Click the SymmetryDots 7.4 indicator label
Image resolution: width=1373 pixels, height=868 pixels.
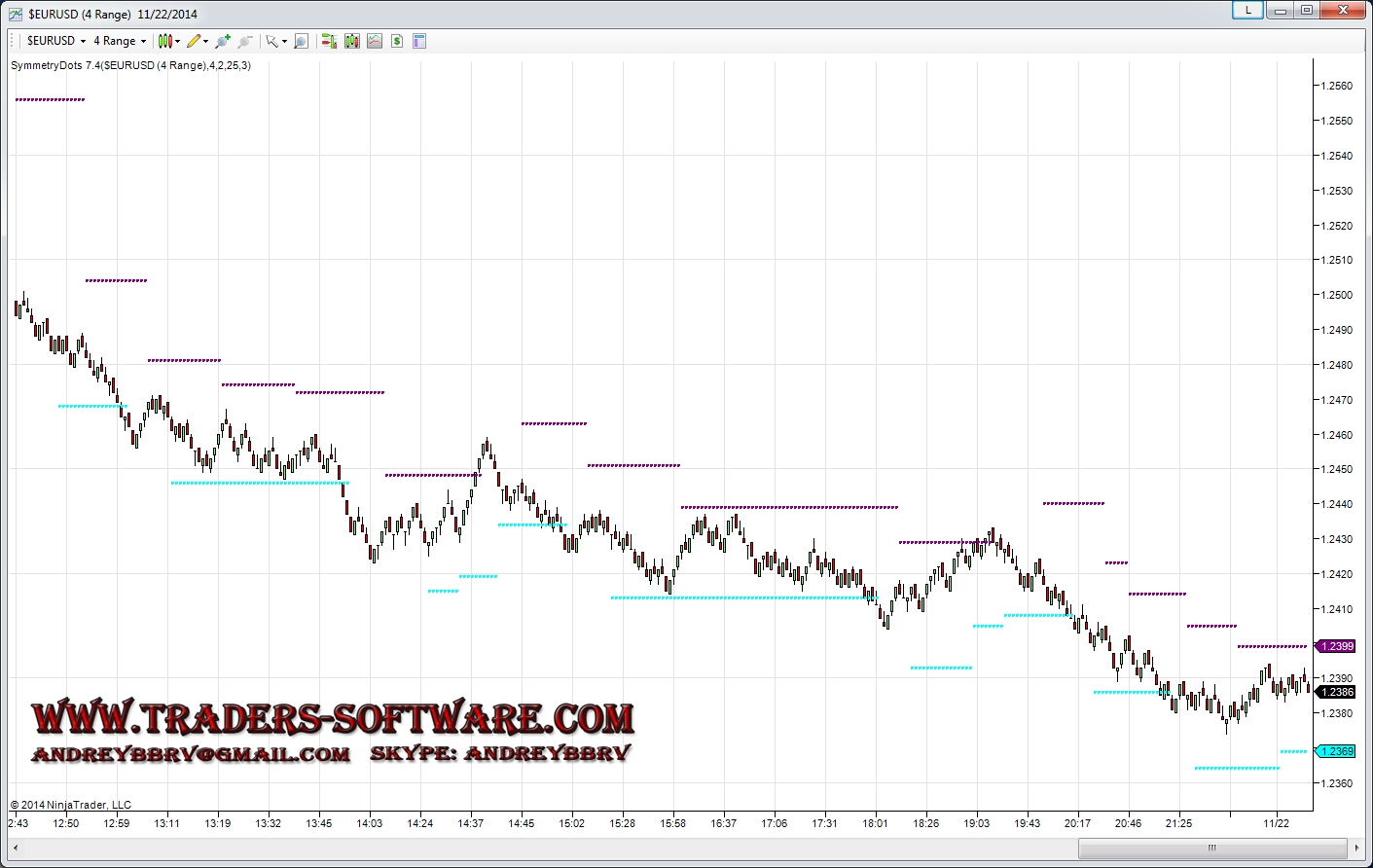click(x=130, y=65)
